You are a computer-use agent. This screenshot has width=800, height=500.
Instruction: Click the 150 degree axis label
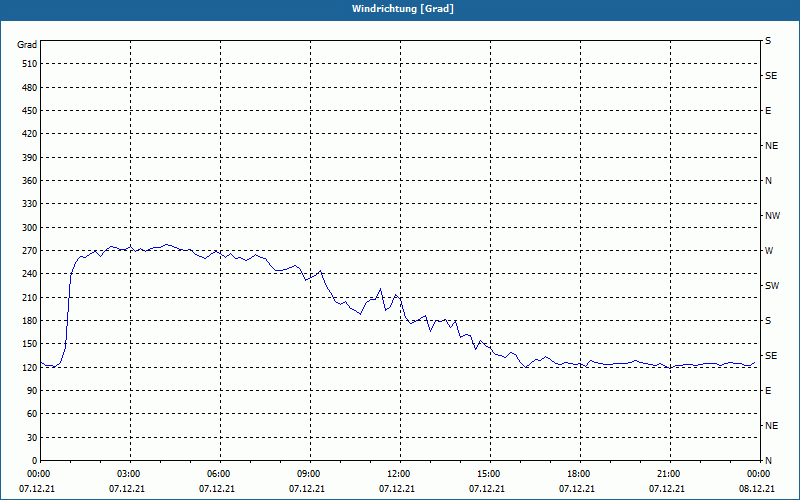(30, 344)
